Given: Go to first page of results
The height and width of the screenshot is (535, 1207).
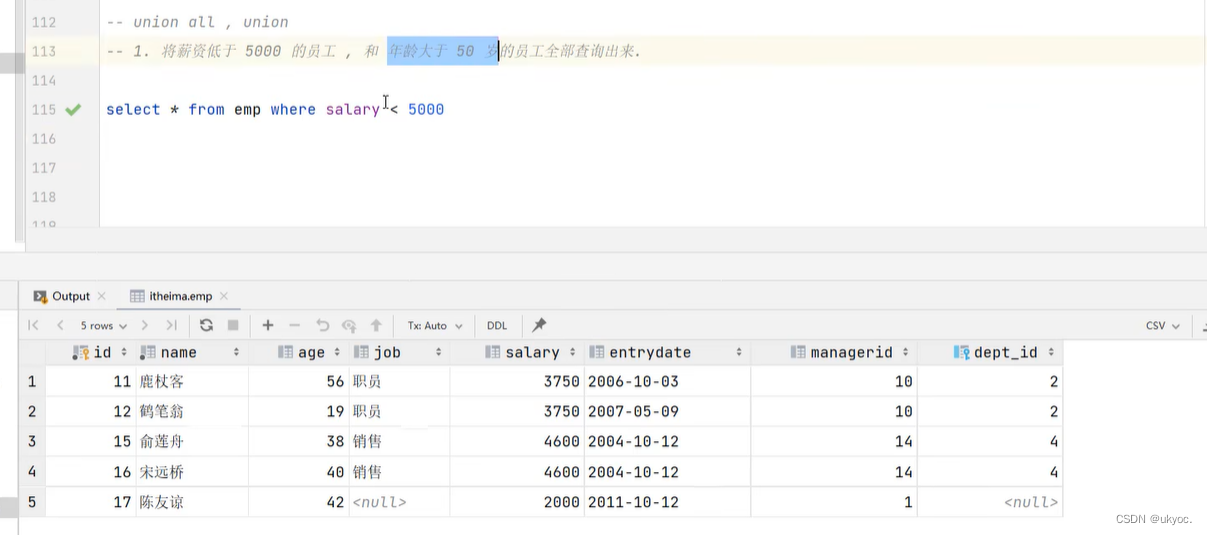Looking at the screenshot, I should tap(33, 325).
